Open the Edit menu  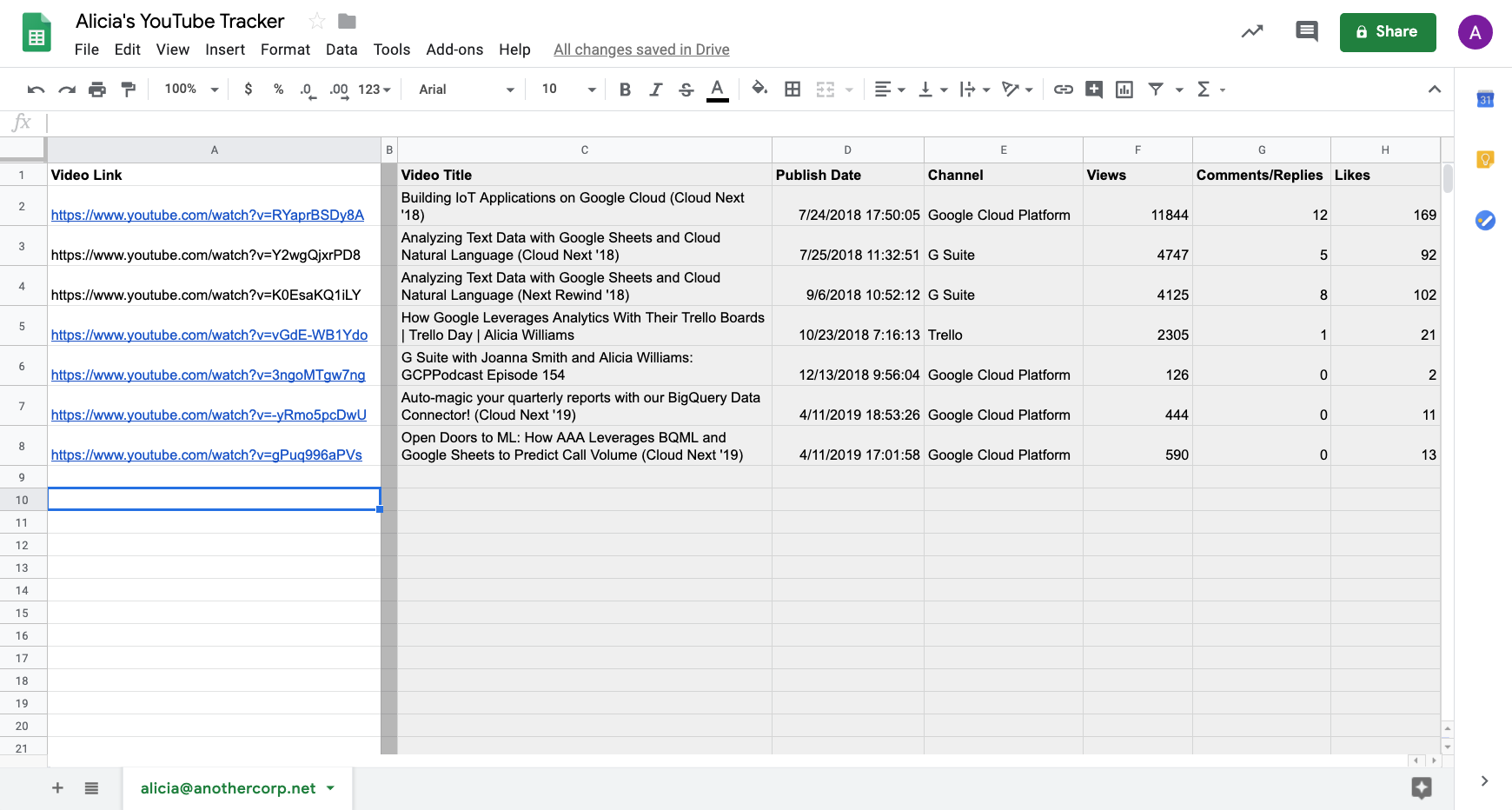click(x=127, y=50)
